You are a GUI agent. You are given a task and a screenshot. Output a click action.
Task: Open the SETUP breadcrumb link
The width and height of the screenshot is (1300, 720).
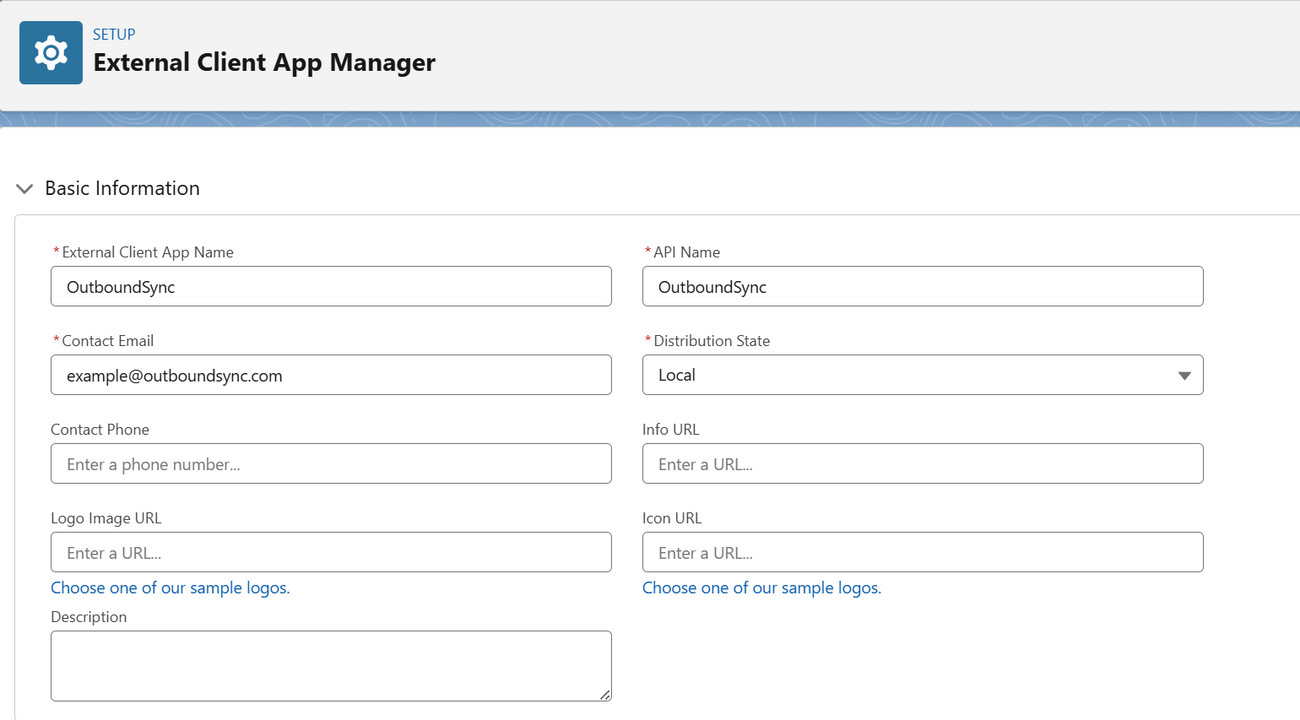coord(113,34)
